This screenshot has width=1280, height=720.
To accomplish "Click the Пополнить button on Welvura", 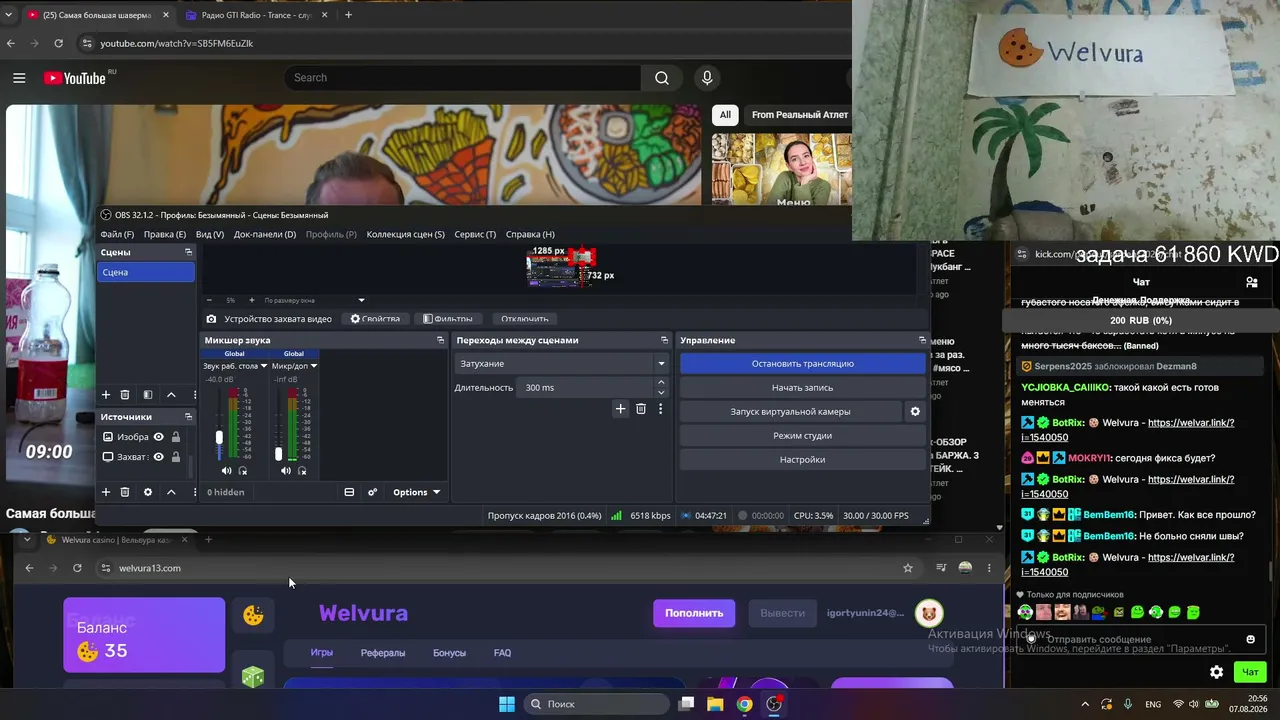I will [x=694, y=613].
